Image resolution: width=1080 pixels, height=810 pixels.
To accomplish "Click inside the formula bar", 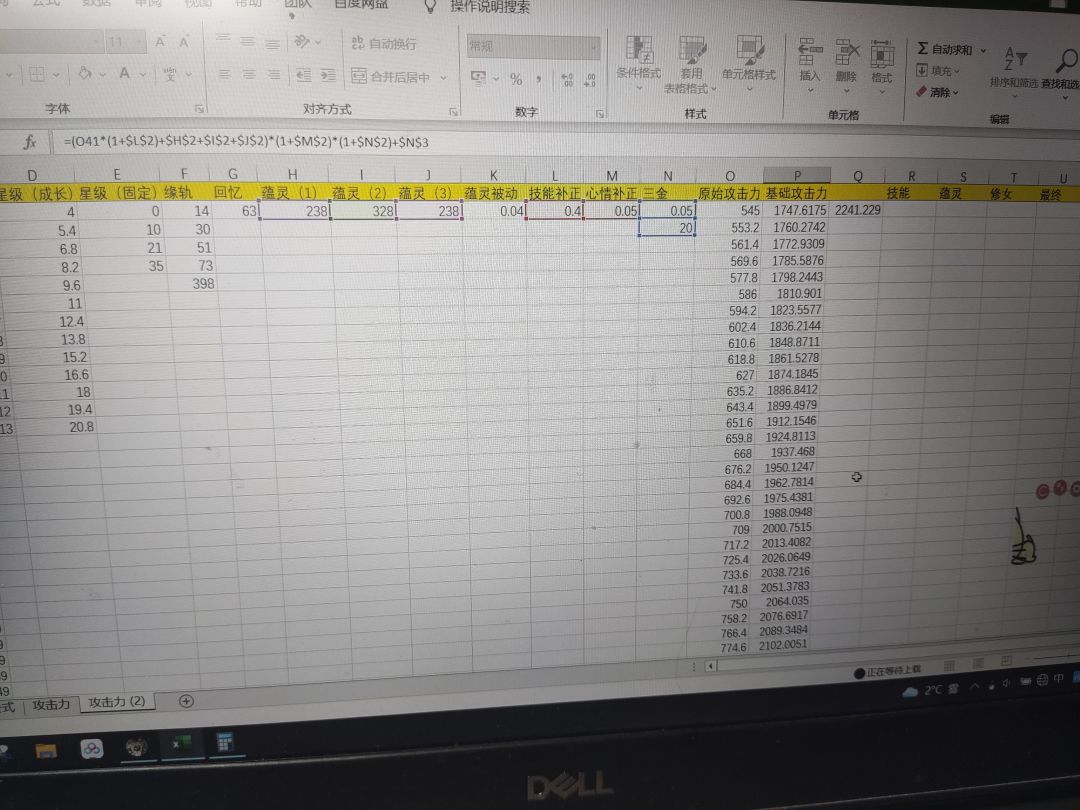I will 565,143.
